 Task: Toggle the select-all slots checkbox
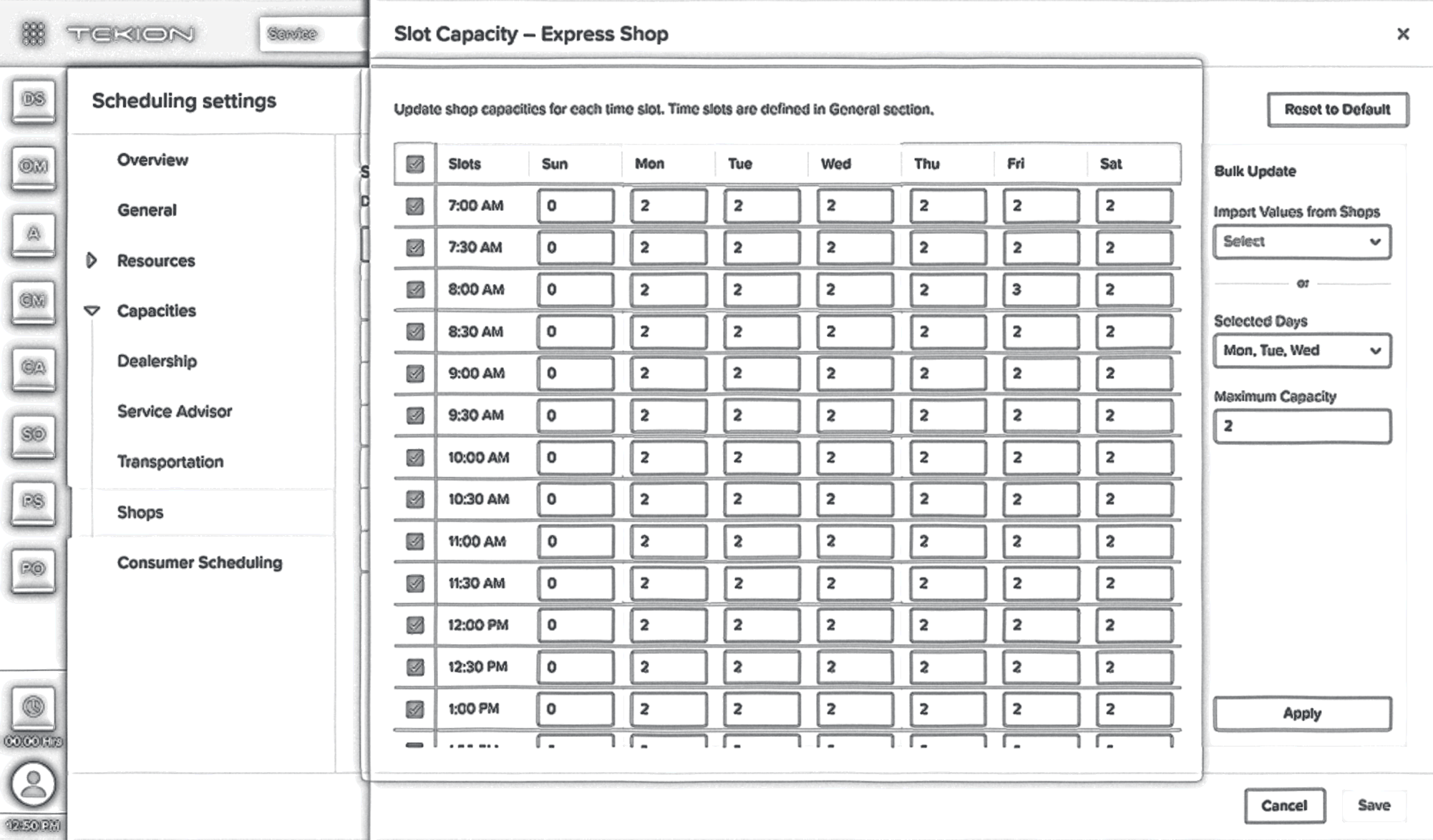(414, 164)
